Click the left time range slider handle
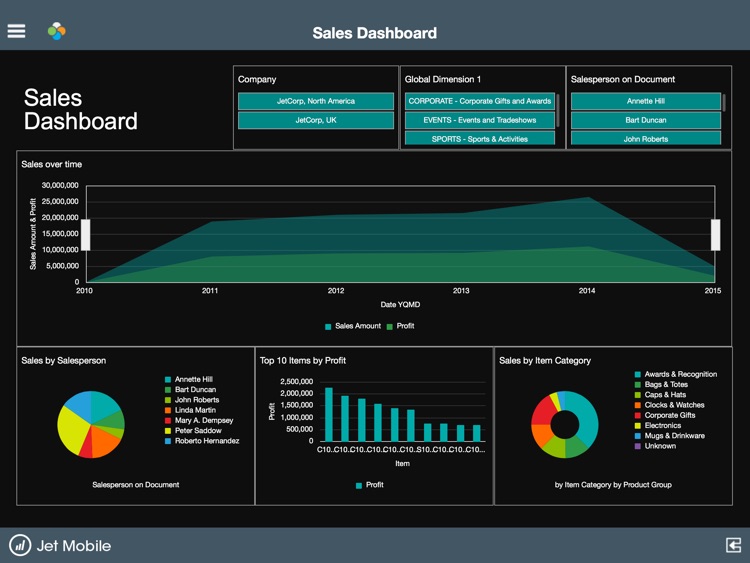Screen dimensions: 750x563 pyautogui.click(x=86, y=235)
